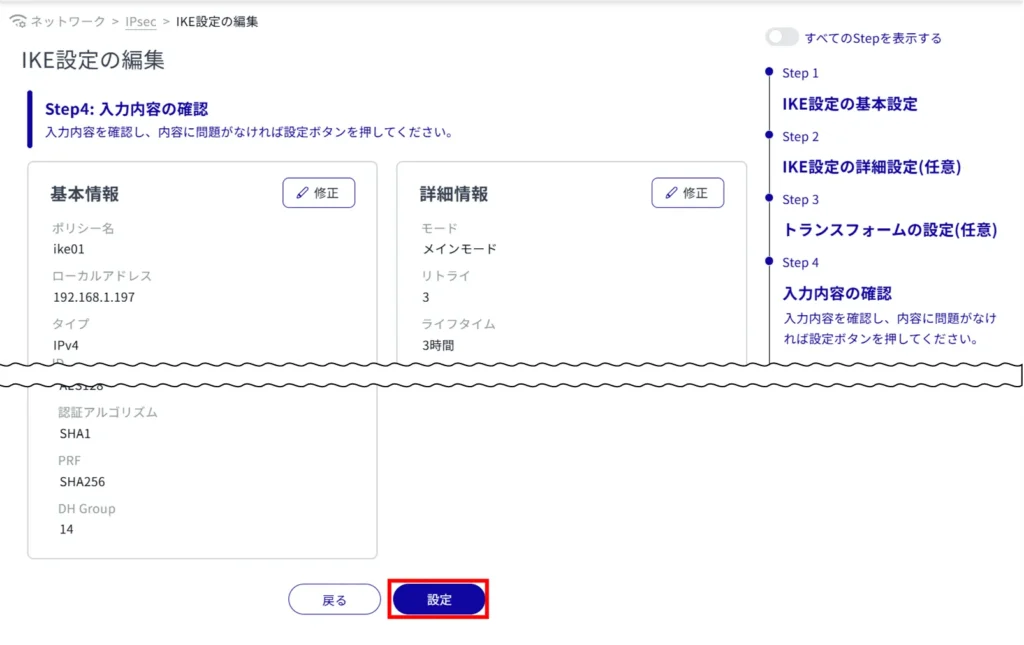Enable the すべてのStepを表示する toggle switch
Screen dimensions: 1024x645
click(781, 38)
